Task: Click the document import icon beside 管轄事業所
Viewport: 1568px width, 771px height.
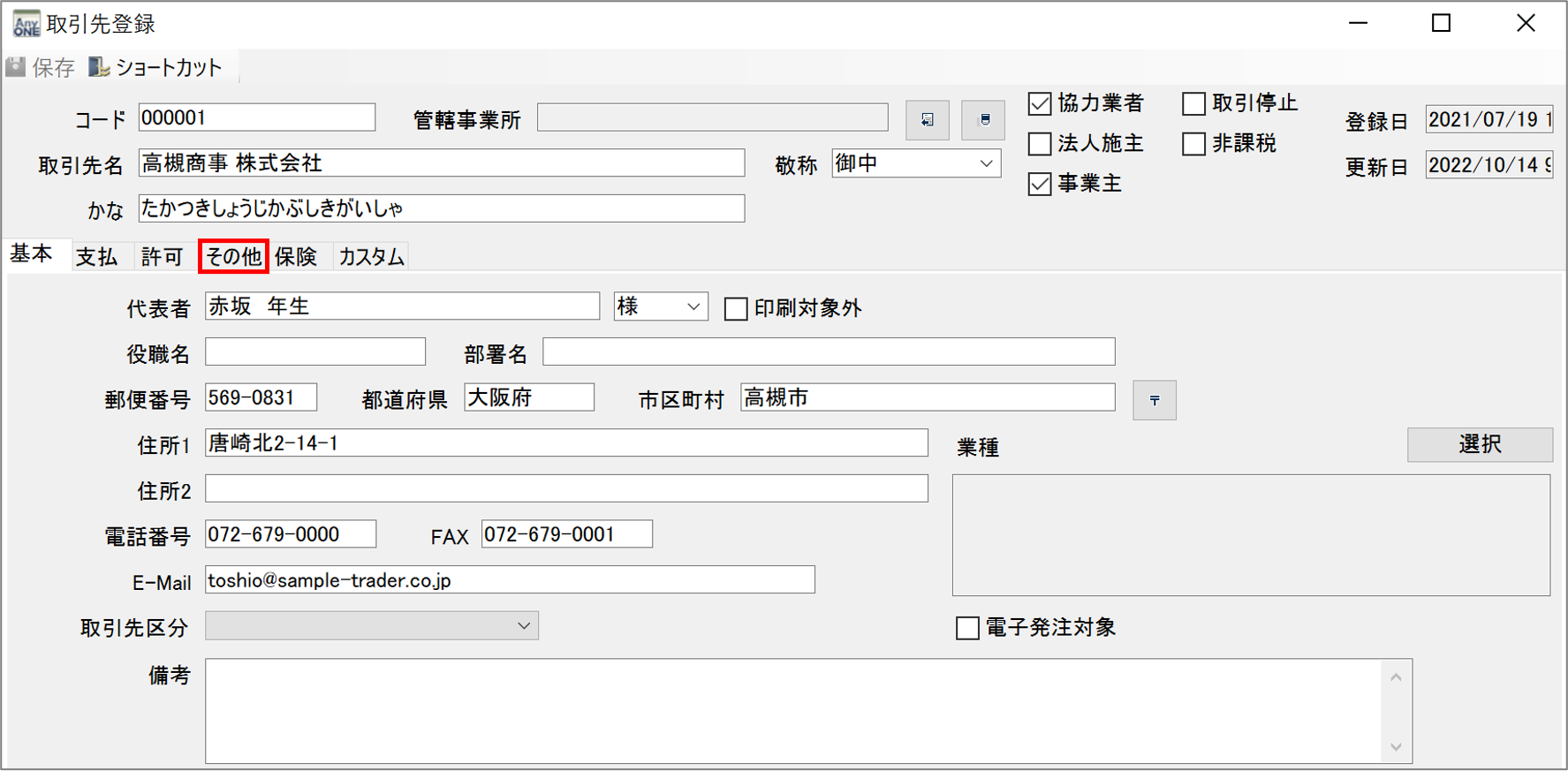Action: coord(927,120)
